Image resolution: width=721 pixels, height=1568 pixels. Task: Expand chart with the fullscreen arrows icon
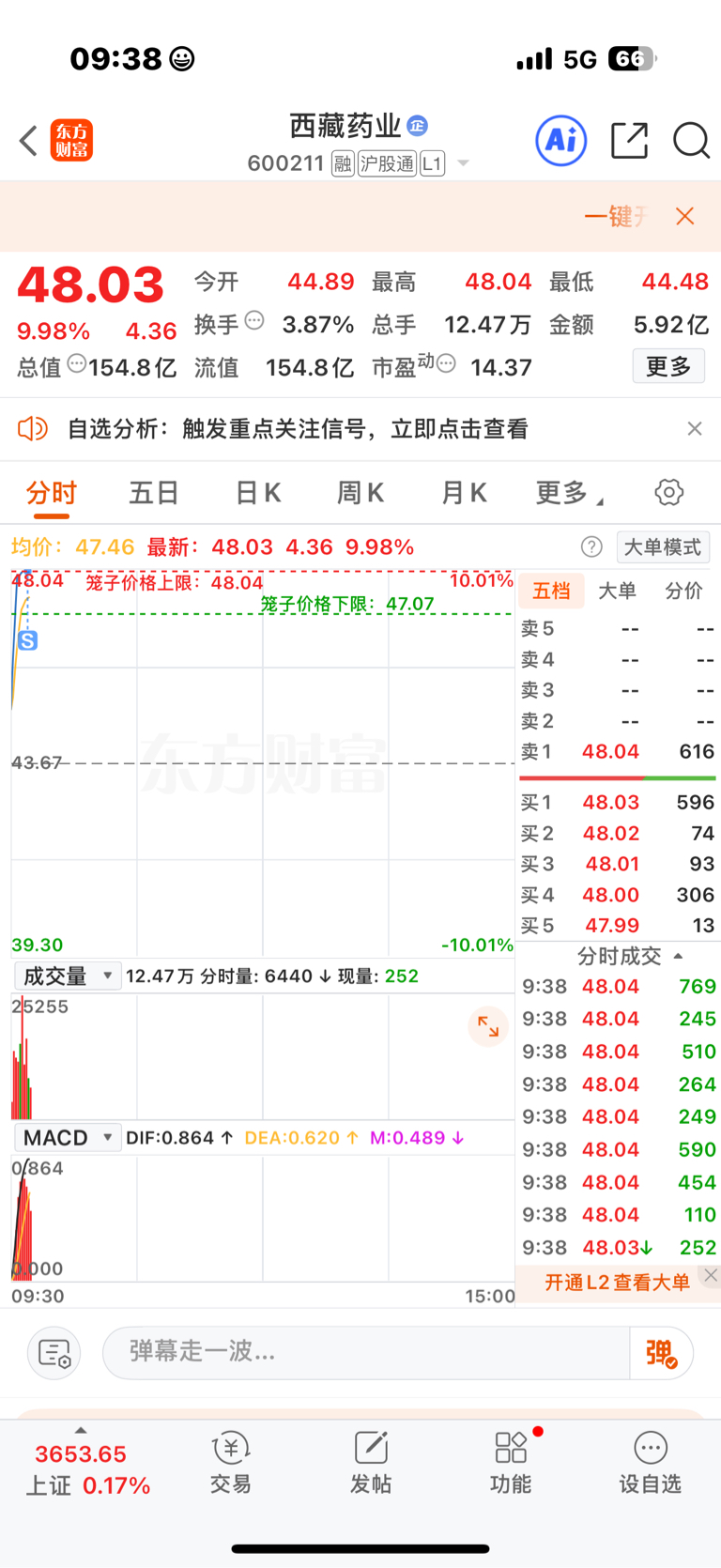tap(488, 1026)
